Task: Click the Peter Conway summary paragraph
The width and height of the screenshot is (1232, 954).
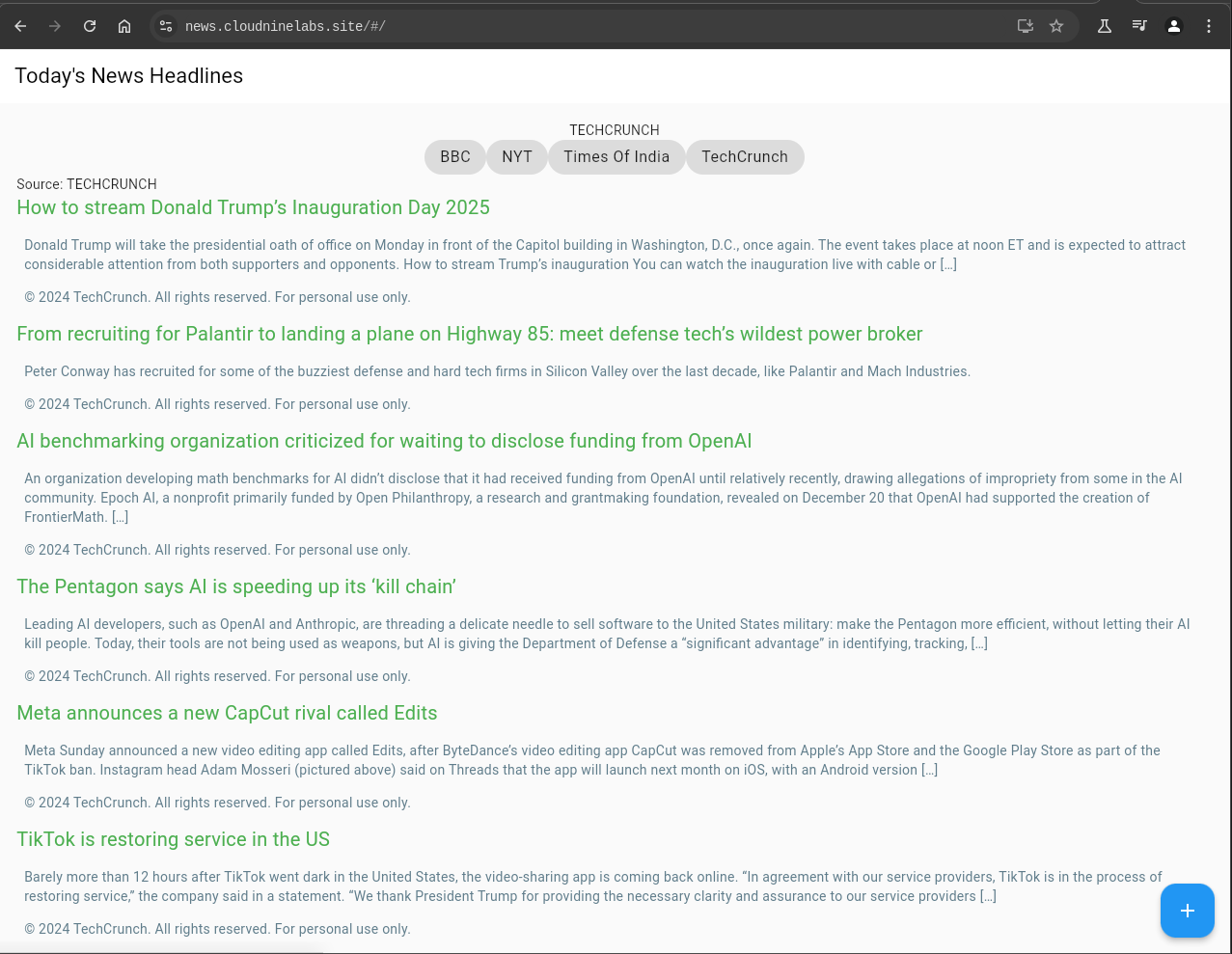Action: coord(497,371)
